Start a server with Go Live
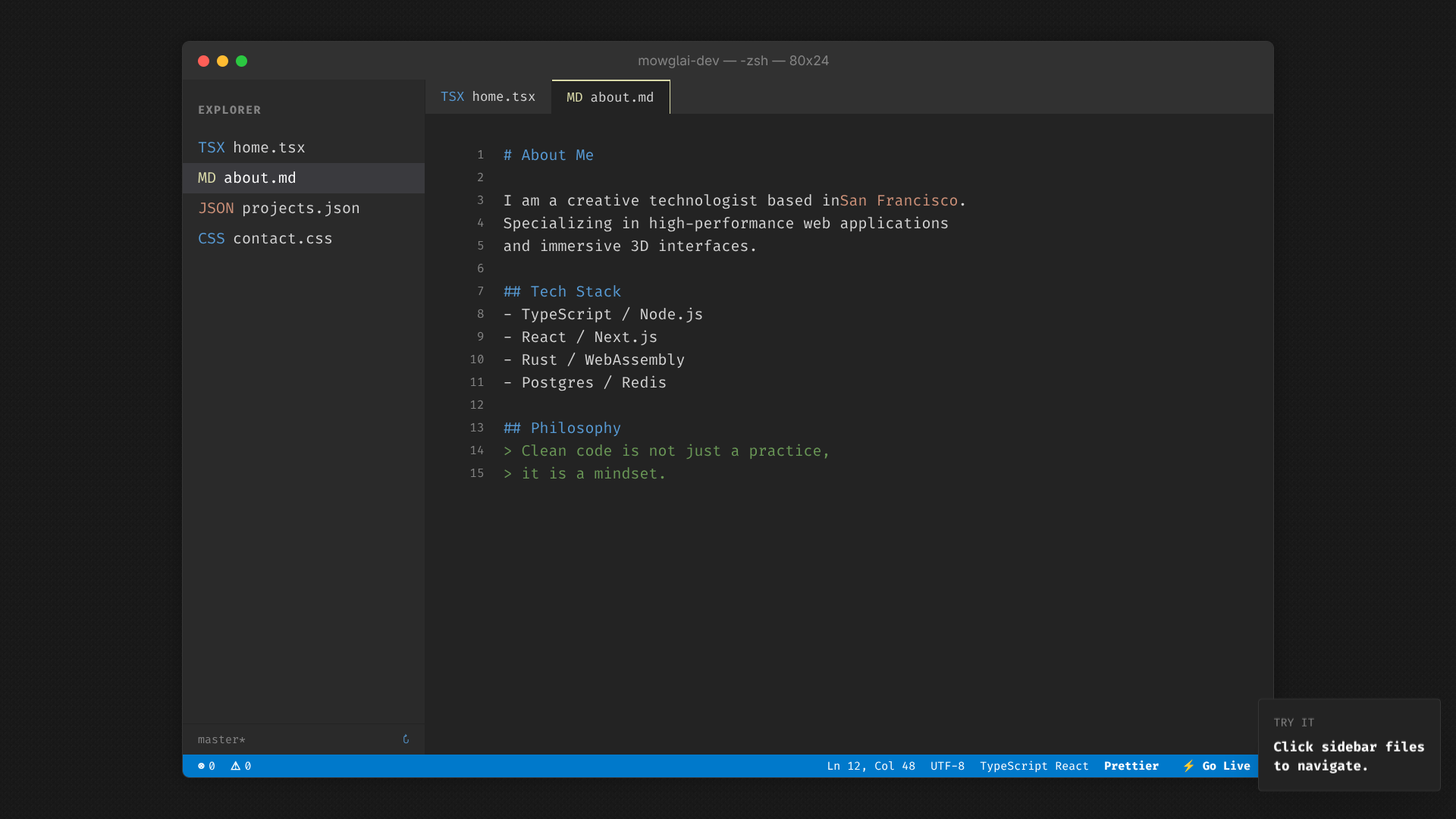Image resolution: width=1456 pixels, height=819 pixels. click(1225, 766)
